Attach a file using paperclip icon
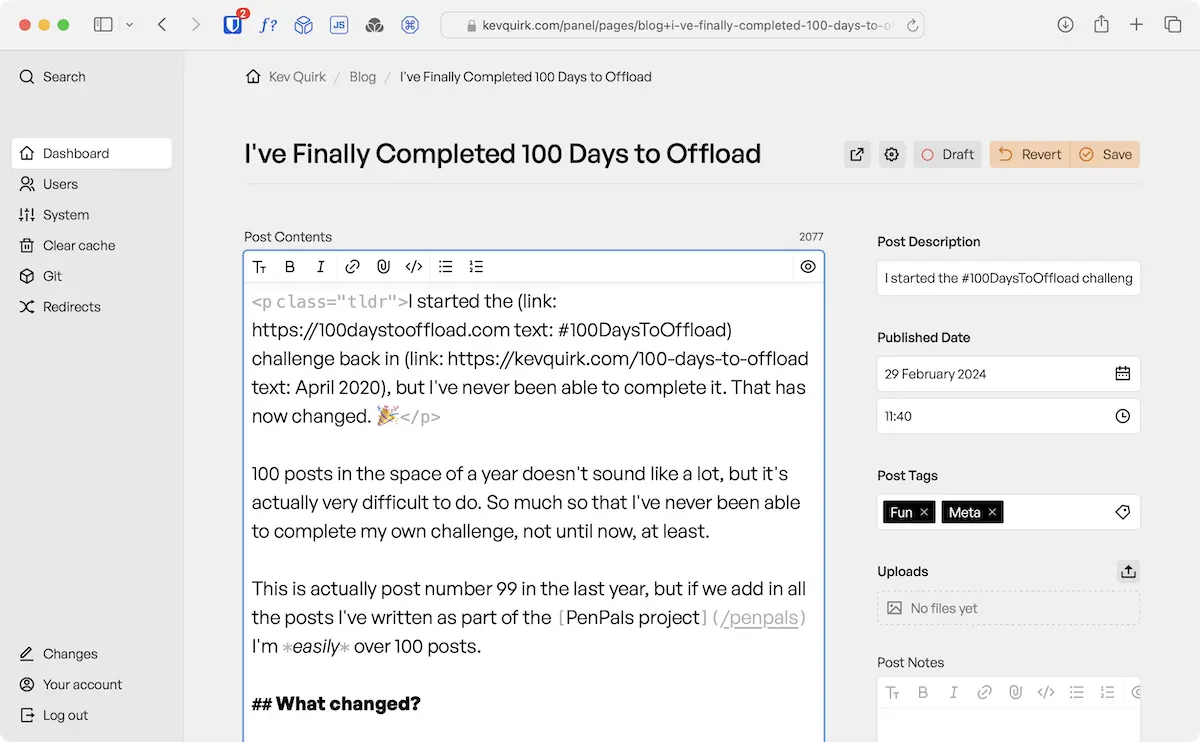This screenshot has width=1200, height=742. click(x=383, y=267)
